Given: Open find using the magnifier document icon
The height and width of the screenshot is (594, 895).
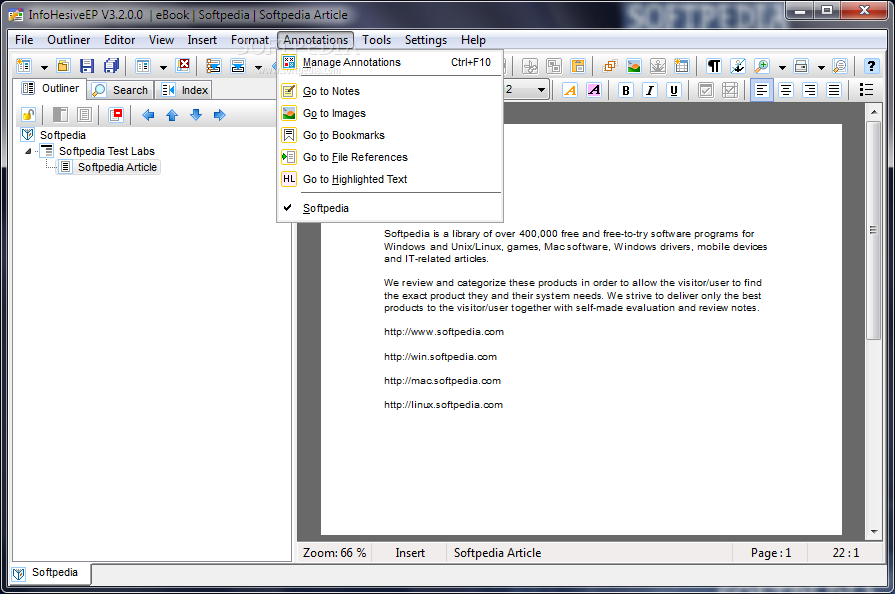Looking at the screenshot, I should pyautogui.click(x=840, y=66).
